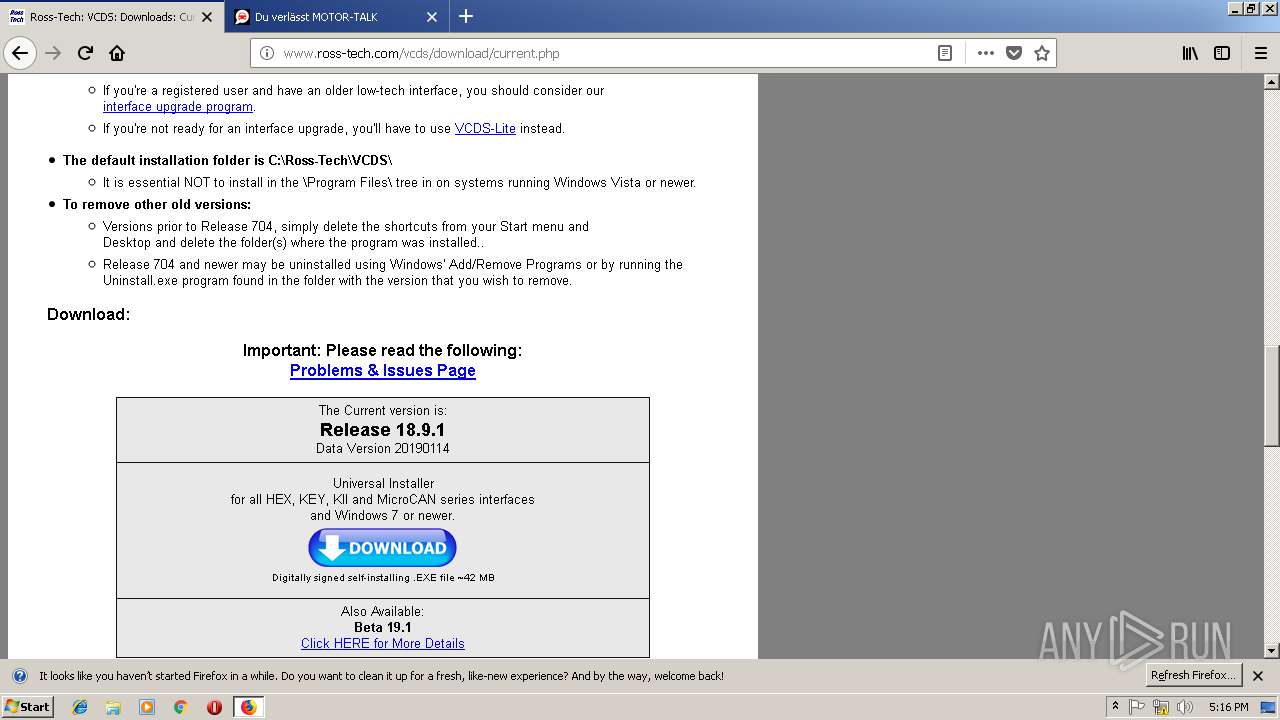Open the Firefox home page
Screen dimensions: 1280x720
pyautogui.click(x=117, y=53)
